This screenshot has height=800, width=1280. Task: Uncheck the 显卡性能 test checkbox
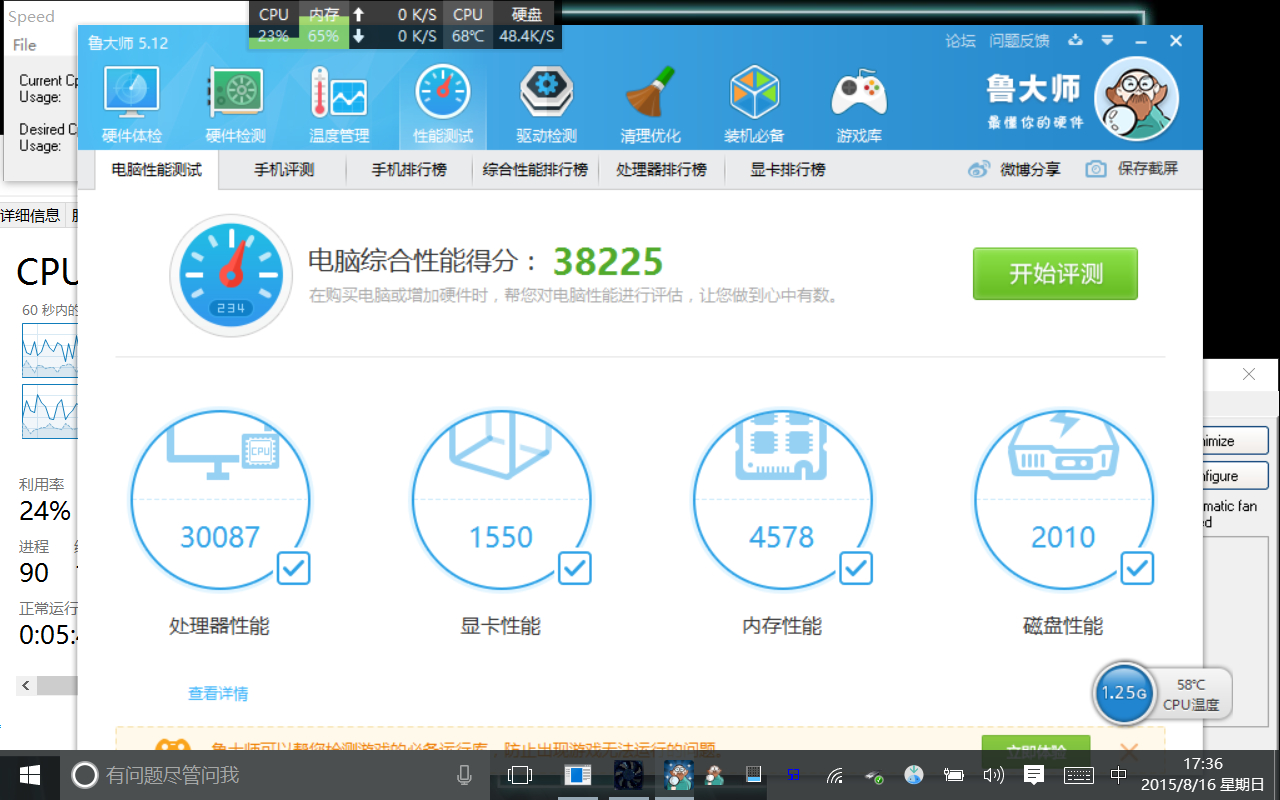point(574,568)
